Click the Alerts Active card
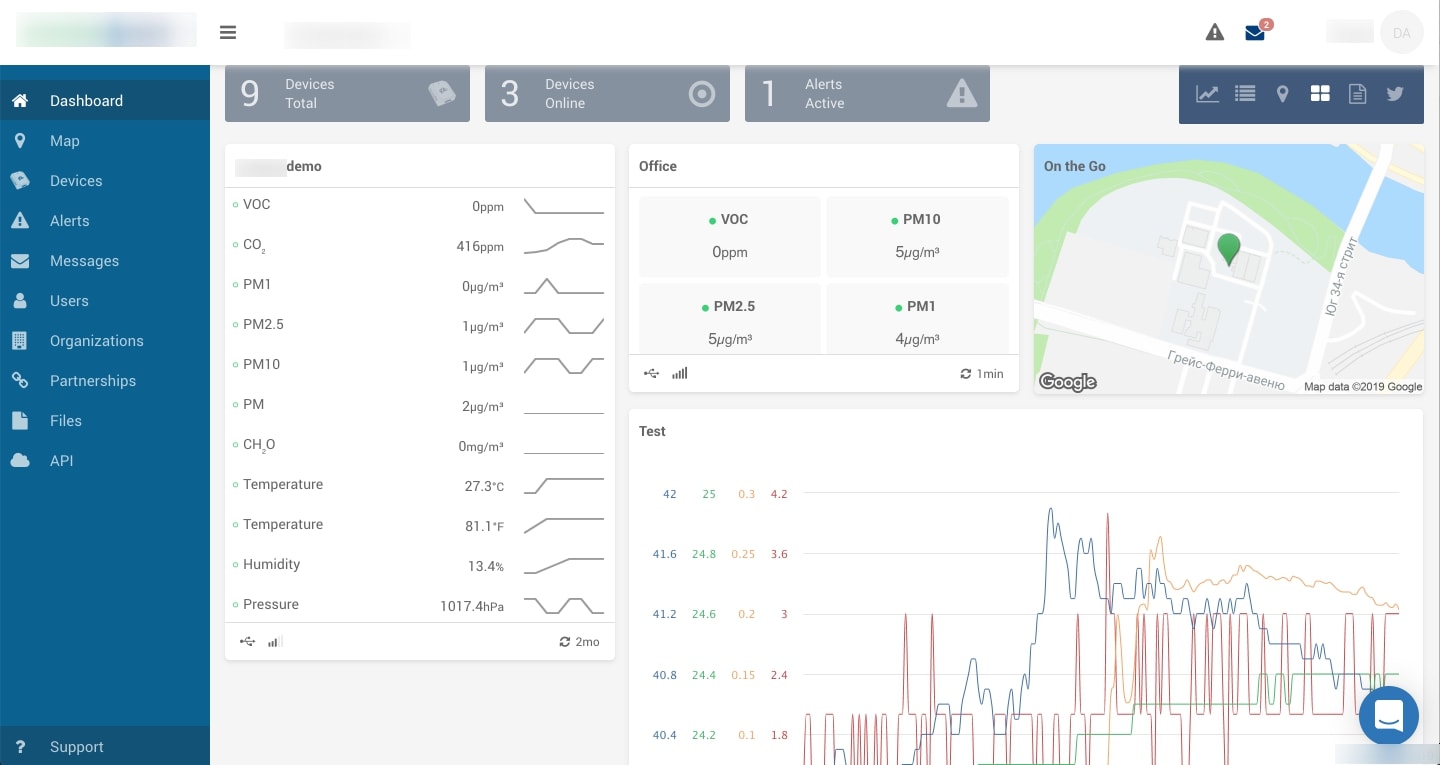Viewport: 1440px width, 765px height. (x=867, y=94)
